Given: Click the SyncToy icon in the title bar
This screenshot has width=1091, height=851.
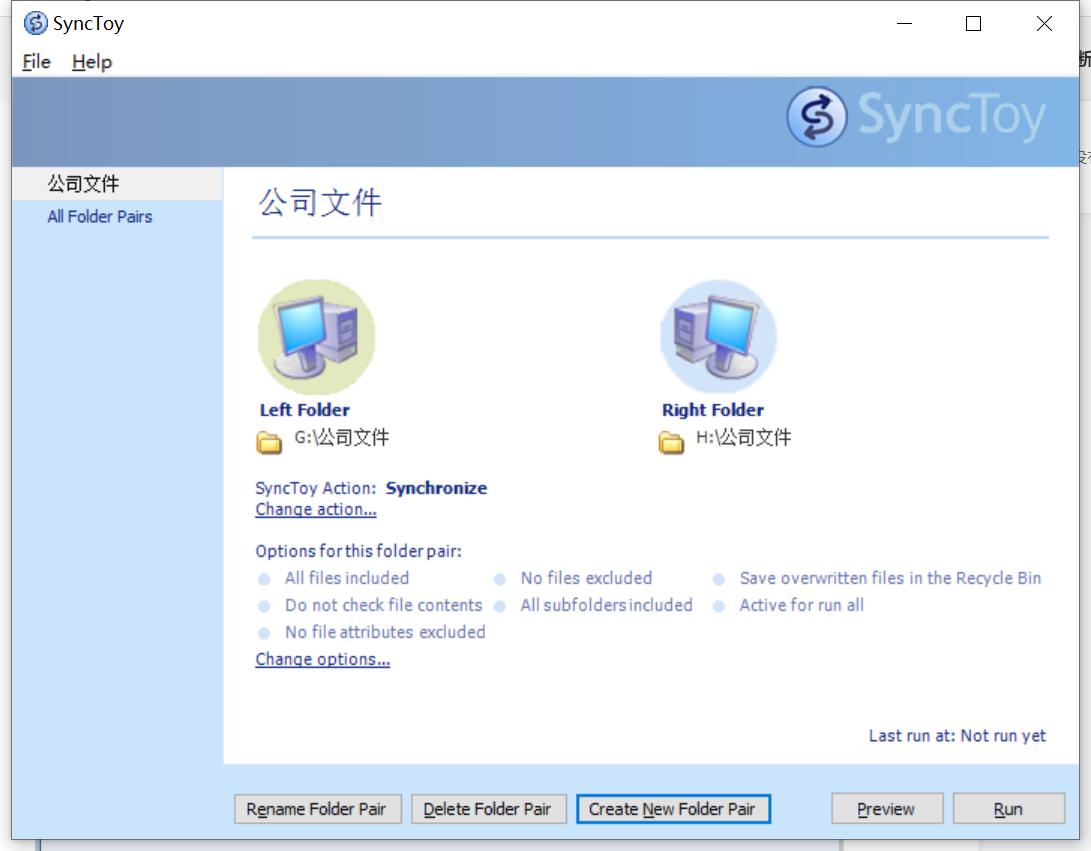Looking at the screenshot, I should pyautogui.click(x=34, y=22).
